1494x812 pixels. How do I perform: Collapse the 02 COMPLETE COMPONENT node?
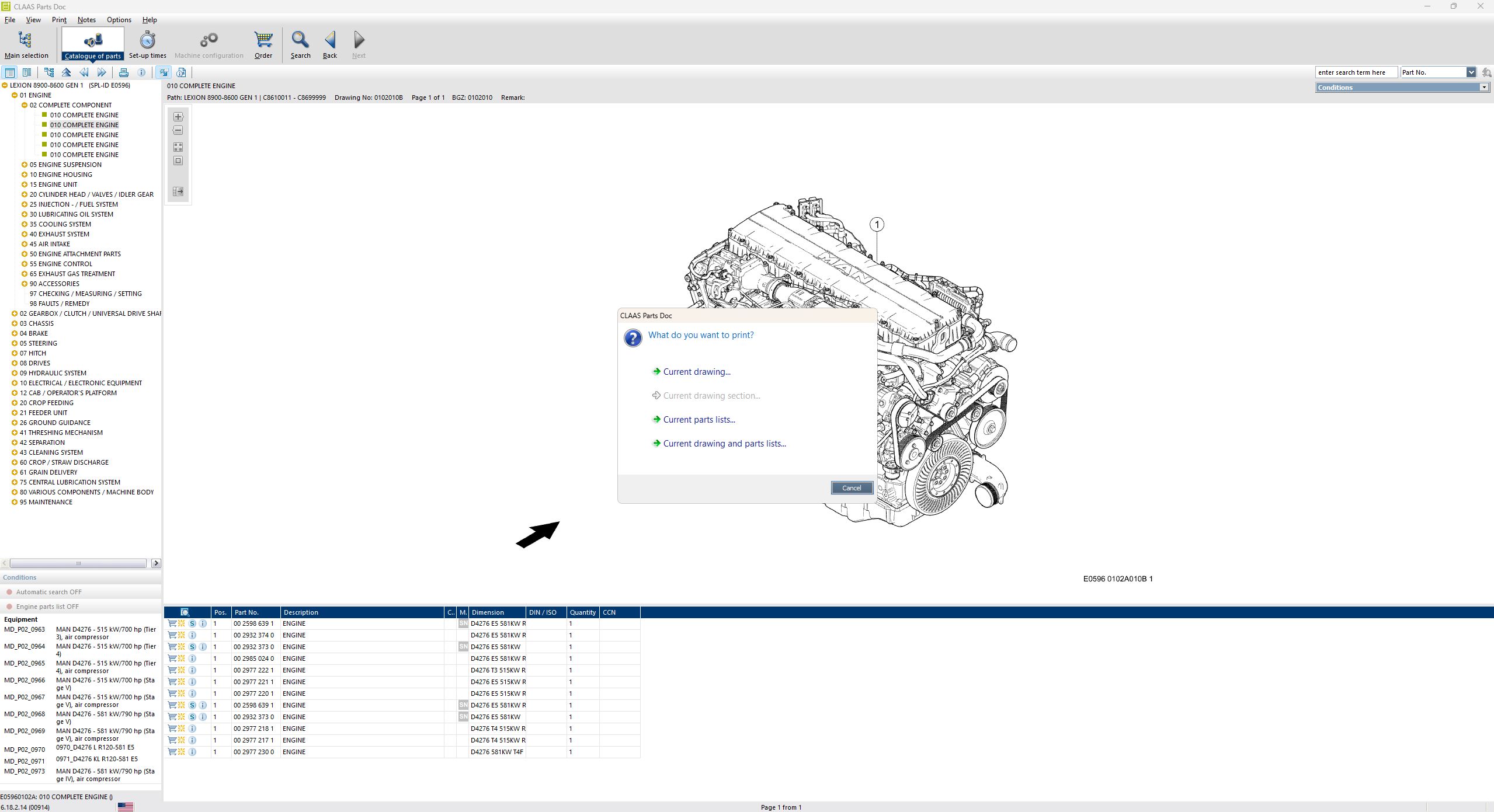point(25,104)
